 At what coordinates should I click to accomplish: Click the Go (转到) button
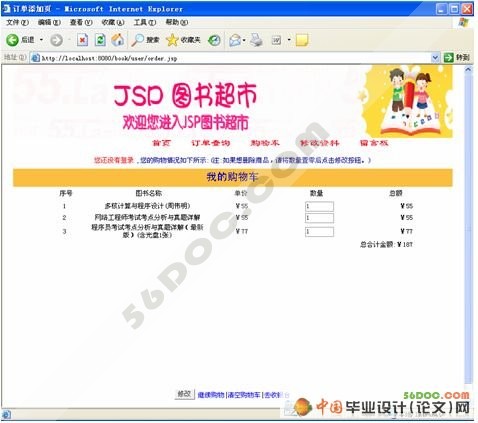click(x=456, y=58)
